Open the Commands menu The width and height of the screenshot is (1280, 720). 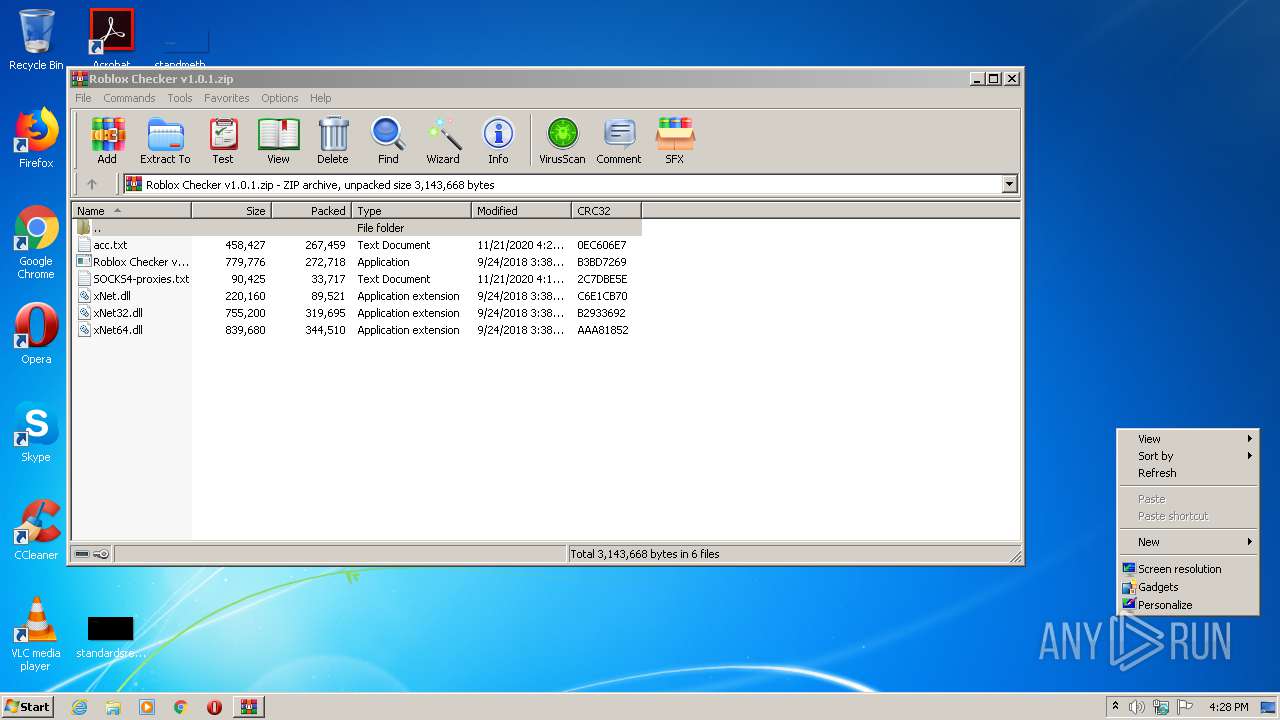129,98
